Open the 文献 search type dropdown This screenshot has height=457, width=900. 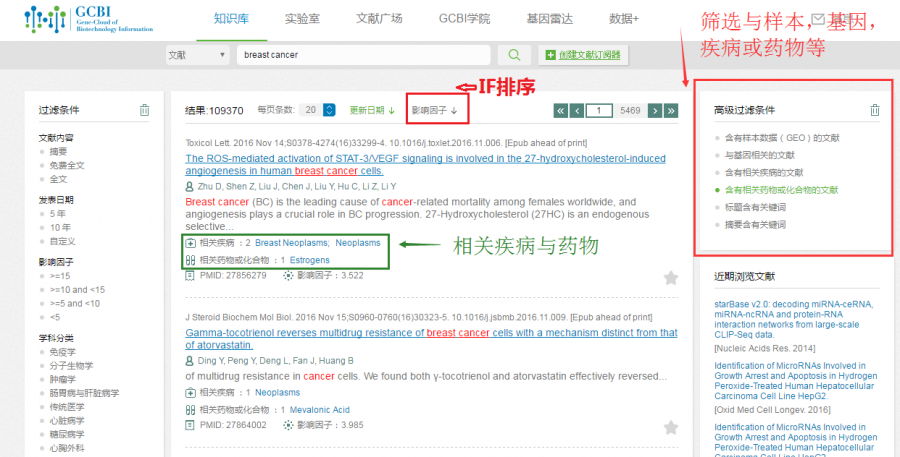click(x=196, y=55)
